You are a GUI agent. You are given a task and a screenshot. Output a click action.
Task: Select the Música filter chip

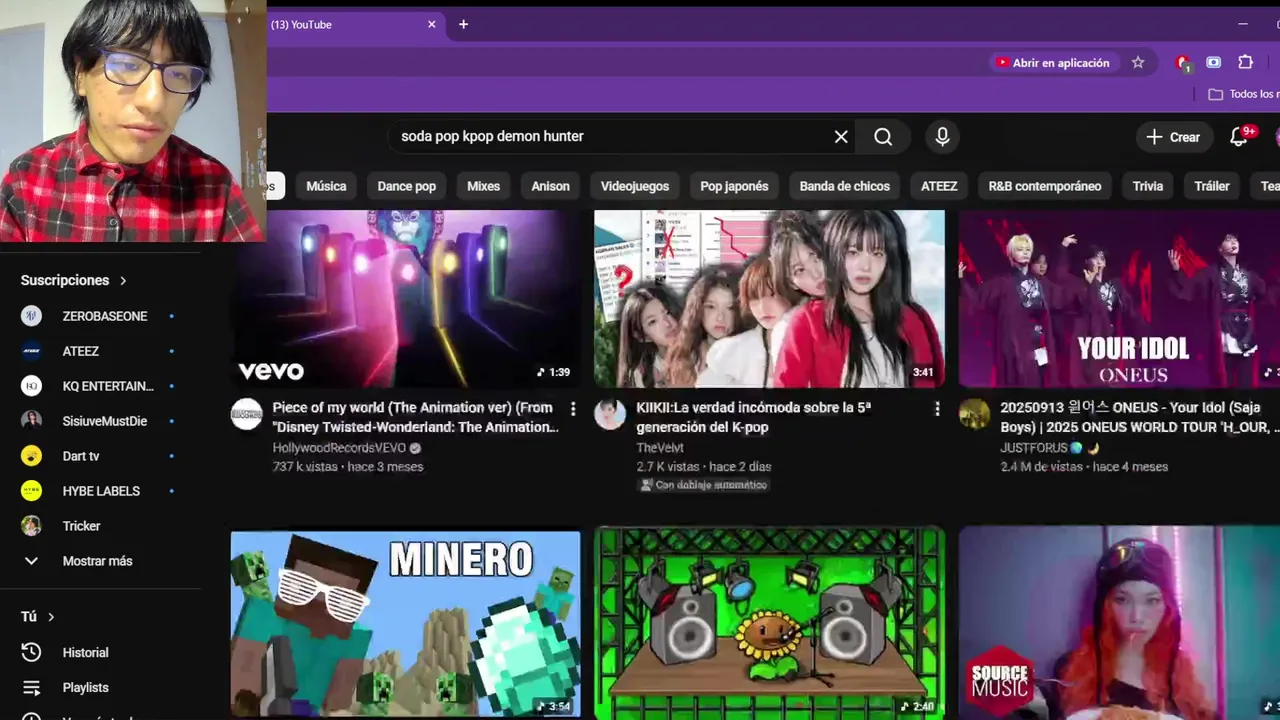coord(326,186)
